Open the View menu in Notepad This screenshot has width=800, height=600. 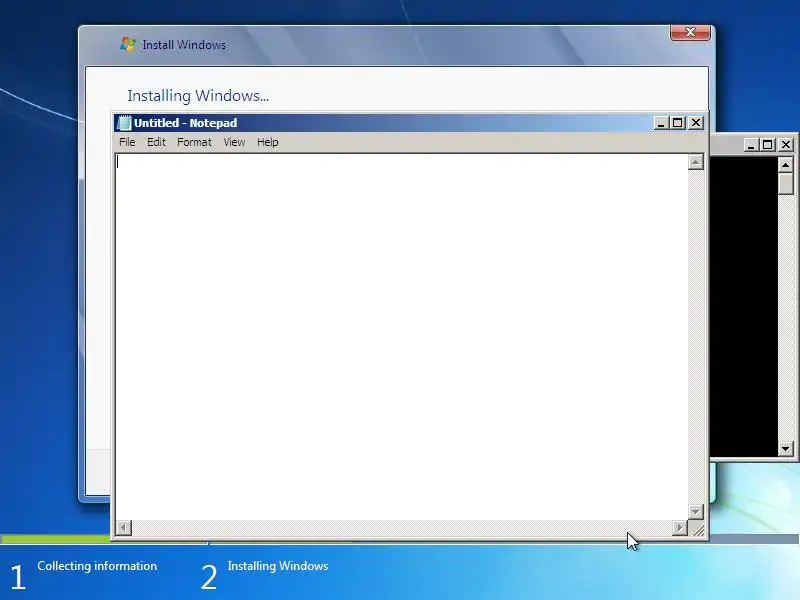[234, 142]
